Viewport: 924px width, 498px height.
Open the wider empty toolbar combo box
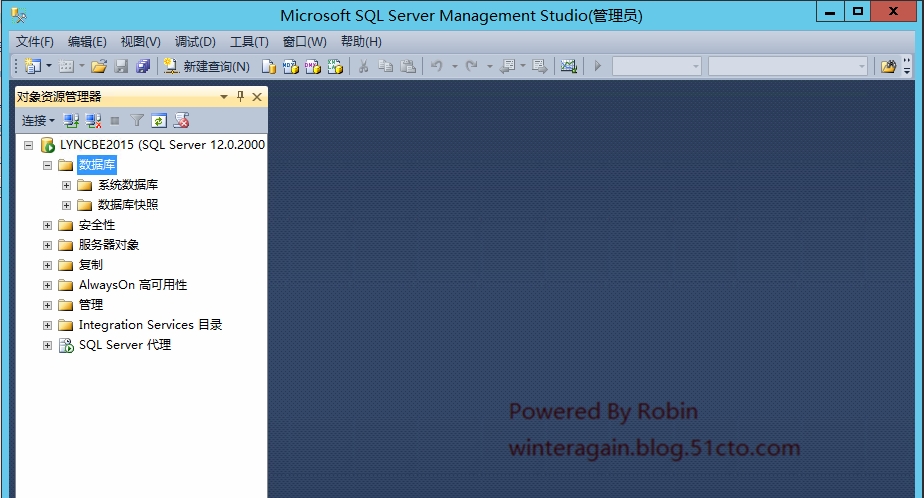[788, 66]
